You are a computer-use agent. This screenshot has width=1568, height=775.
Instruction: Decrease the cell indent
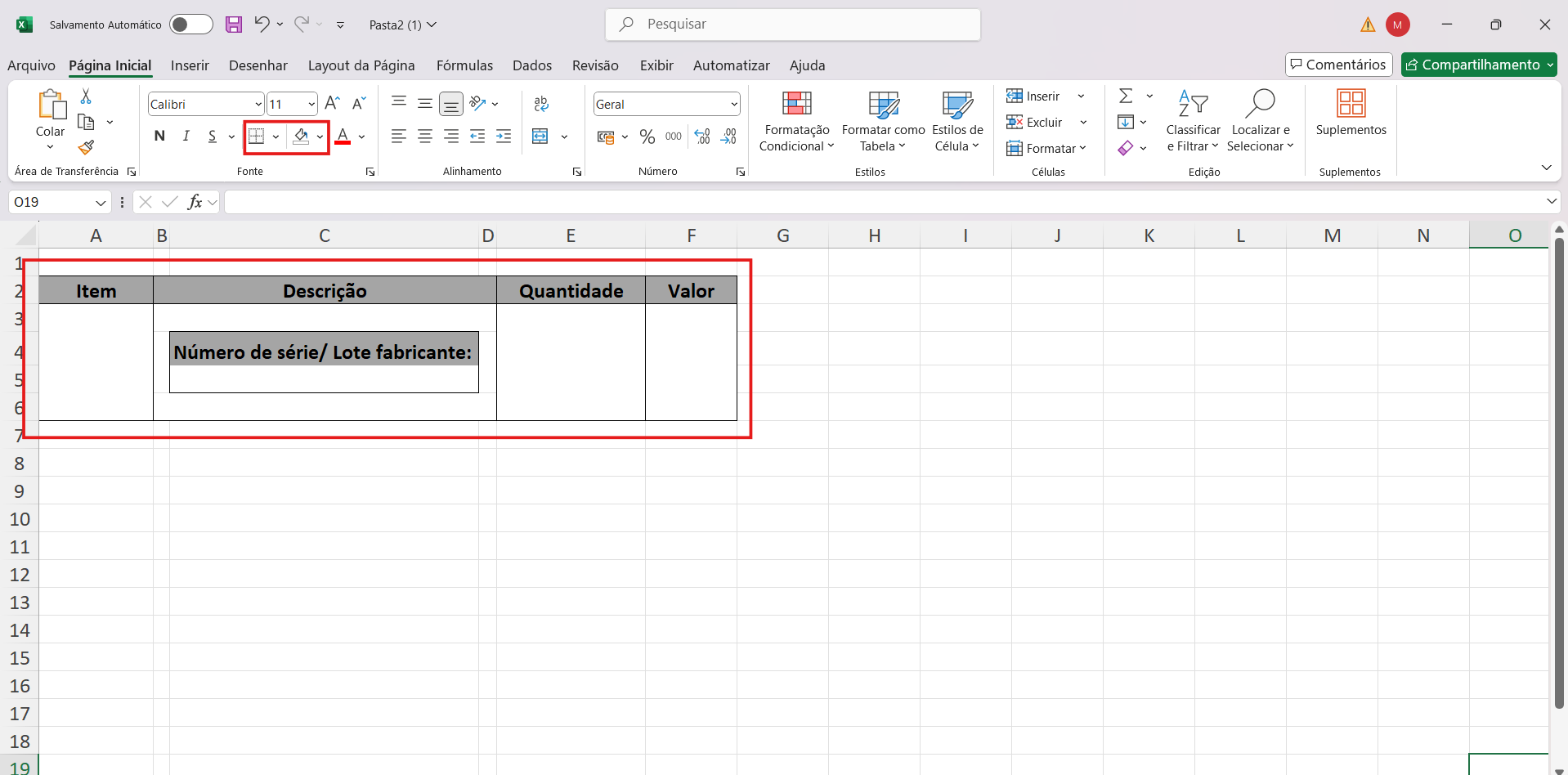[x=477, y=137]
